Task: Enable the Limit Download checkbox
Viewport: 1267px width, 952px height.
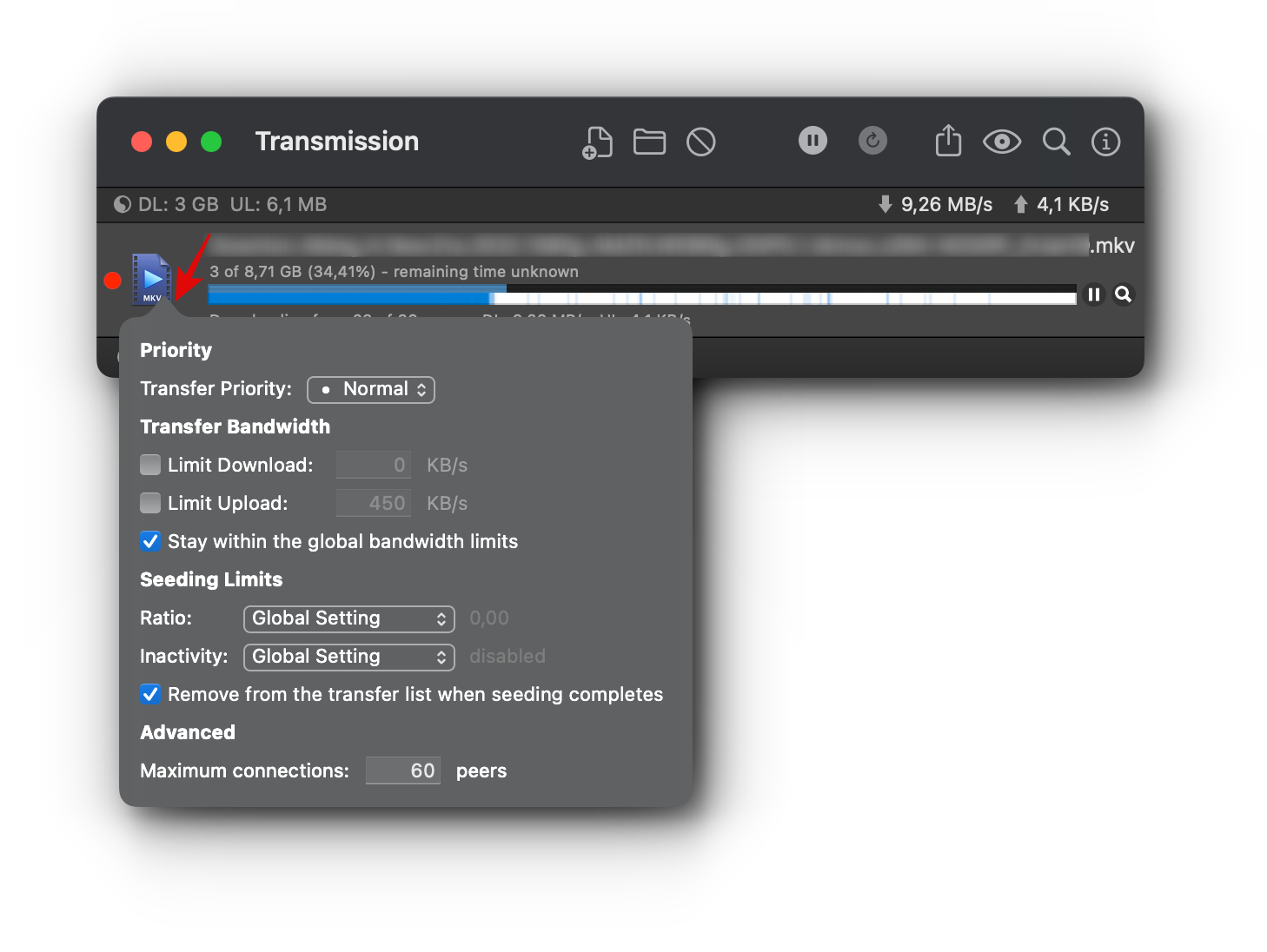Action: [149, 465]
